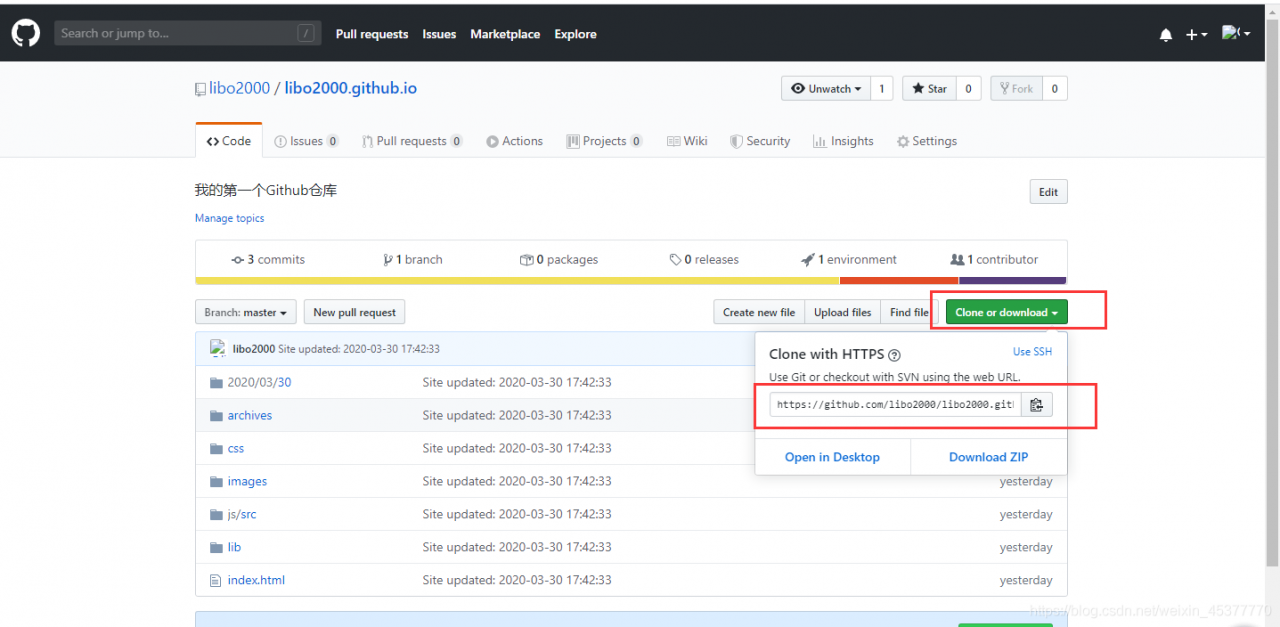Click New pull request button
The height and width of the screenshot is (627, 1280).
pos(354,312)
